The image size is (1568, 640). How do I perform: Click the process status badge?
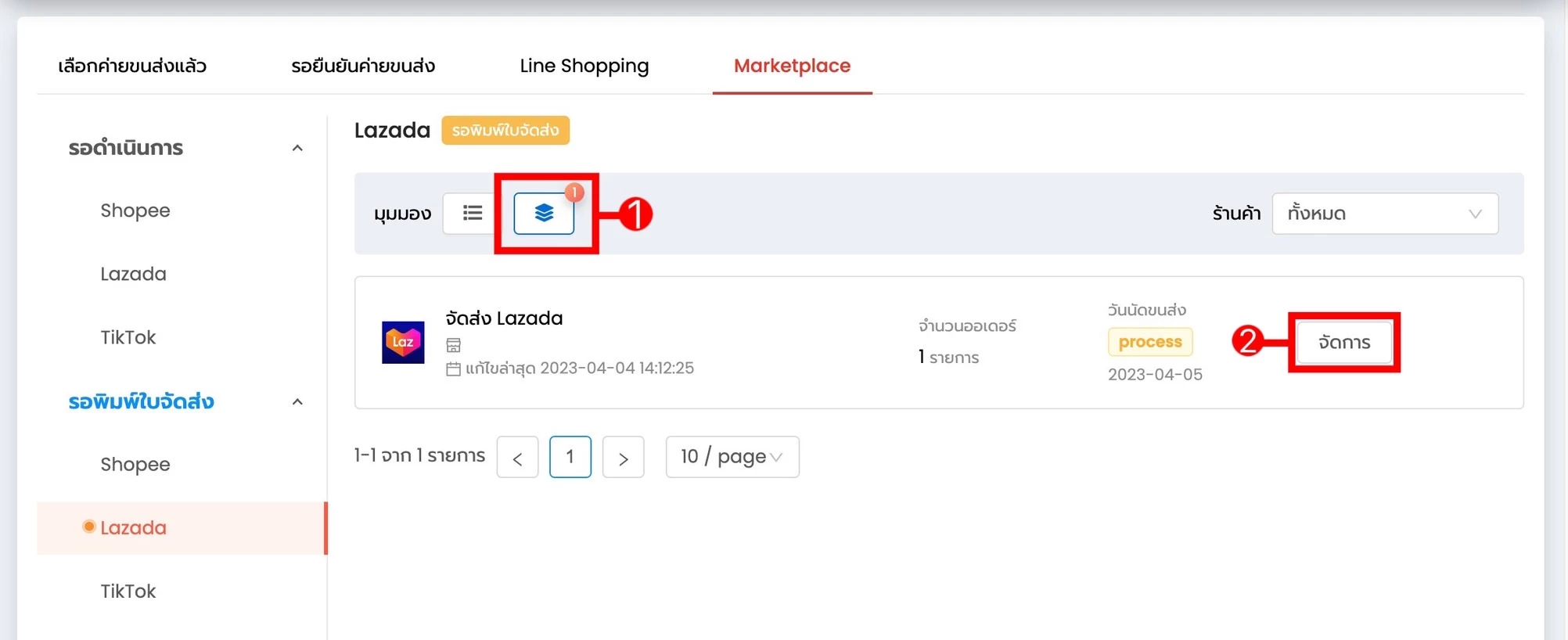(1150, 342)
